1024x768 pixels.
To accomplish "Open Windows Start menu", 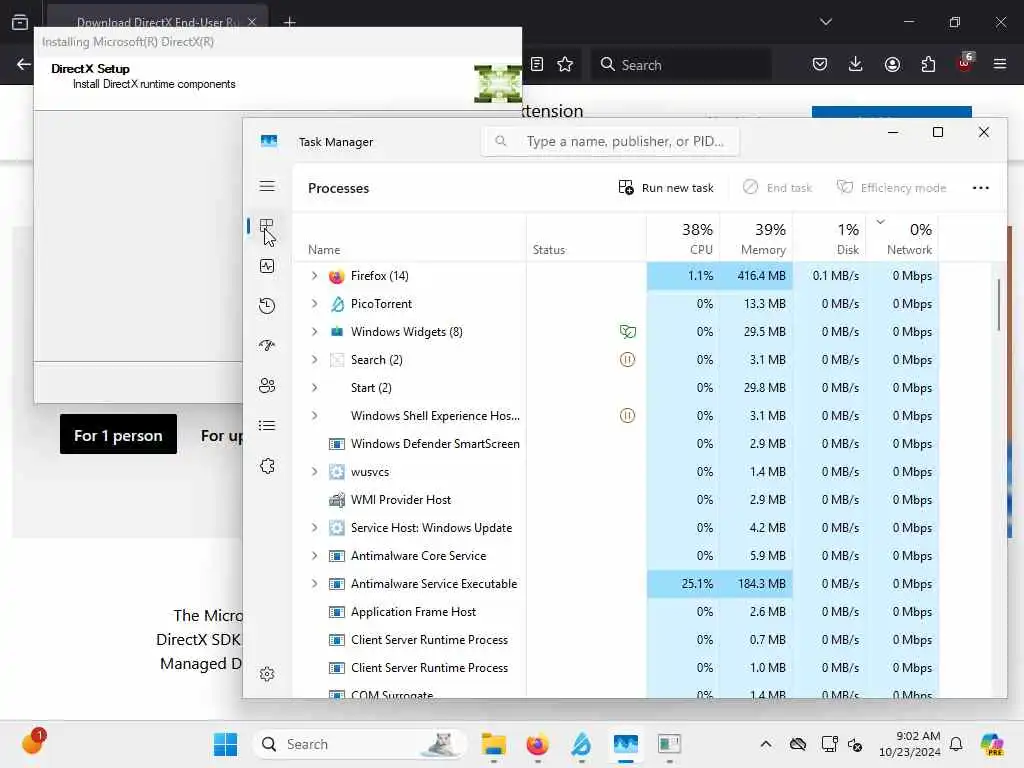I will coord(225,744).
